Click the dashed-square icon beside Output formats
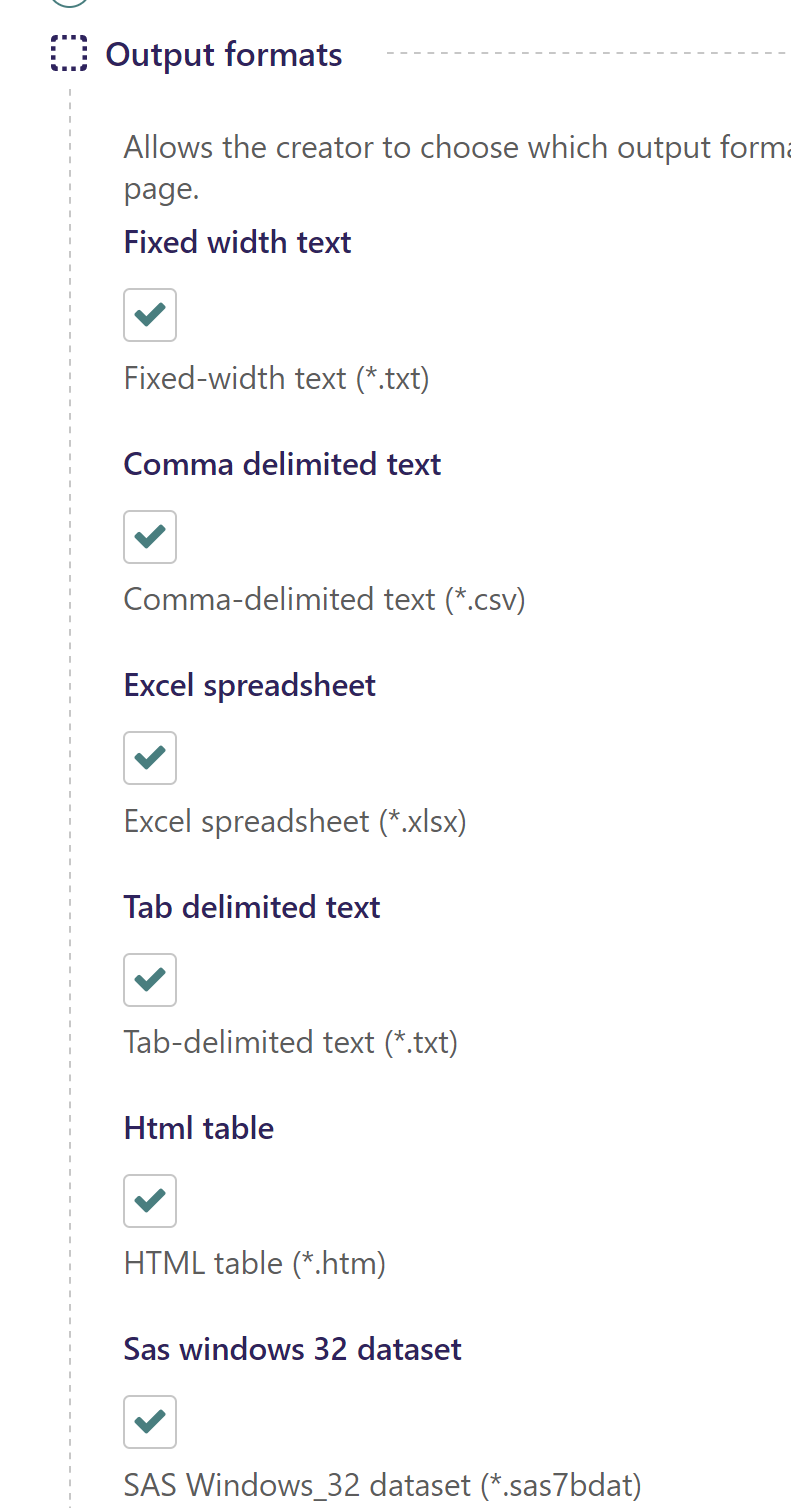 click(x=68, y=54)
